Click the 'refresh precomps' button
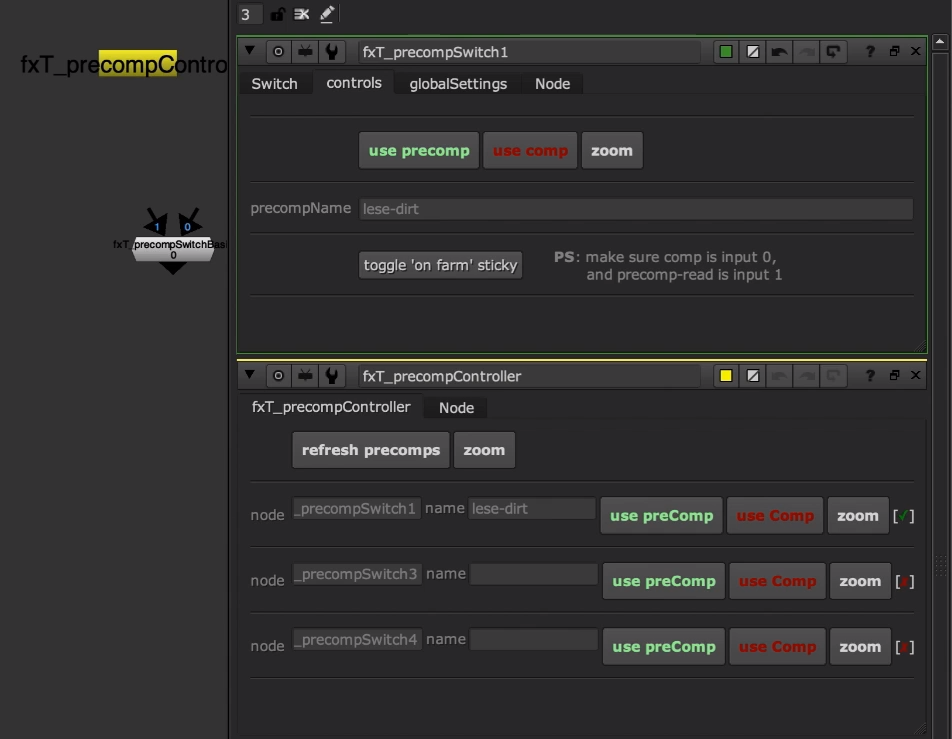 (370, 450)
